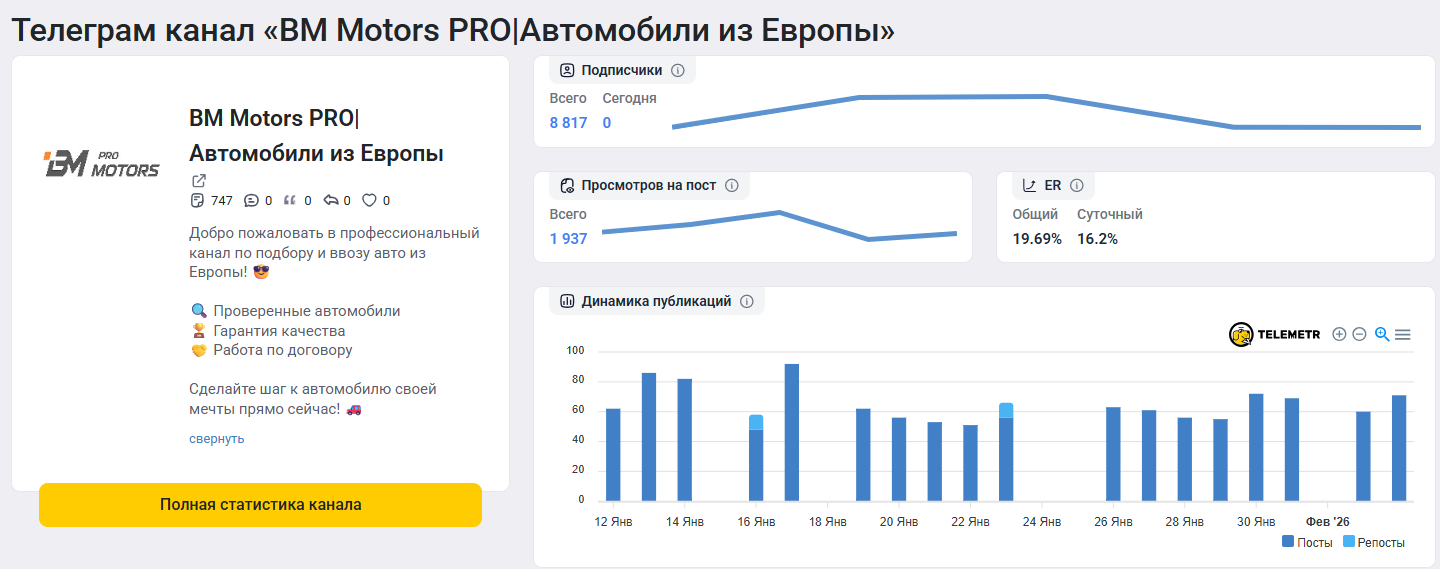Open the external link icon under channel name

(199, 181)
